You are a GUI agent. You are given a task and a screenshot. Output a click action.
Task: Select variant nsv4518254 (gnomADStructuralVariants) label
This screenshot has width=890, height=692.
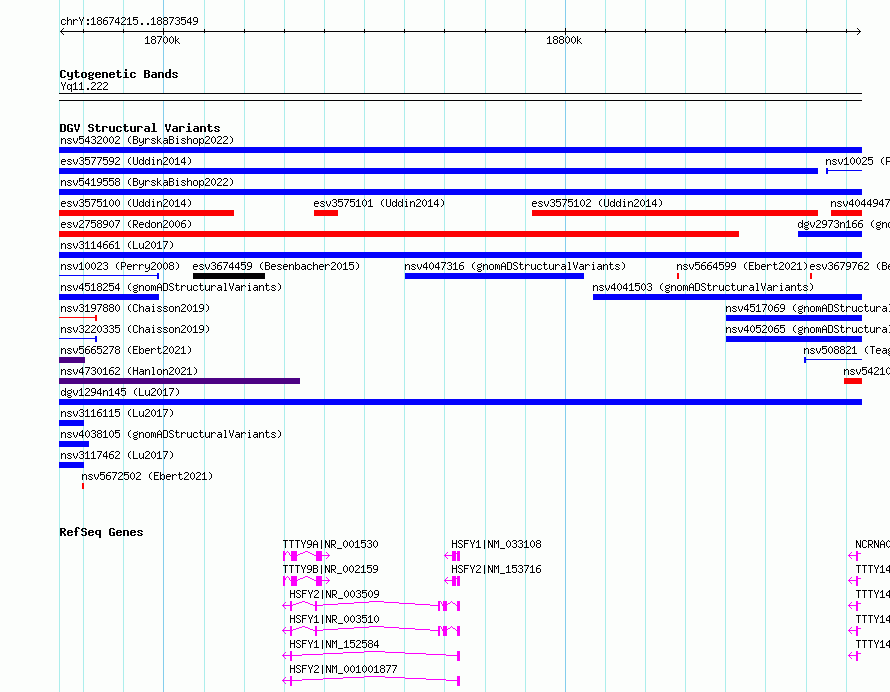click(171, 287)
